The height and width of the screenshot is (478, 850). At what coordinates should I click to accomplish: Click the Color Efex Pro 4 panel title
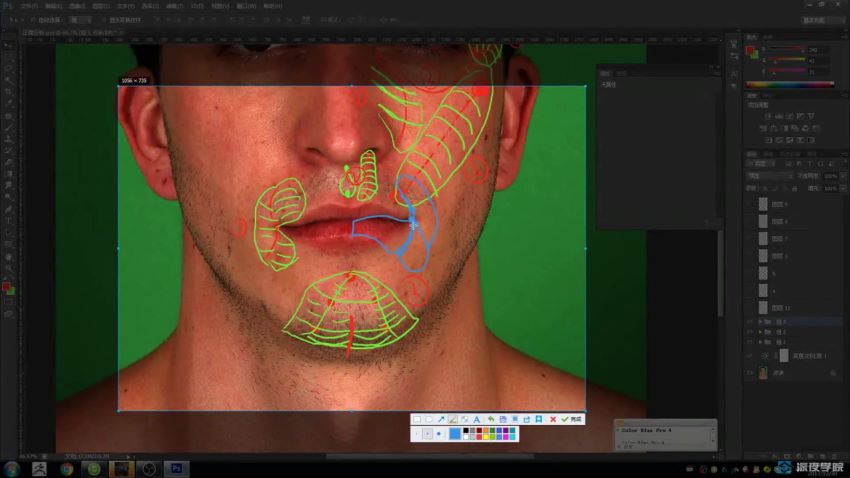click(647, 430)
